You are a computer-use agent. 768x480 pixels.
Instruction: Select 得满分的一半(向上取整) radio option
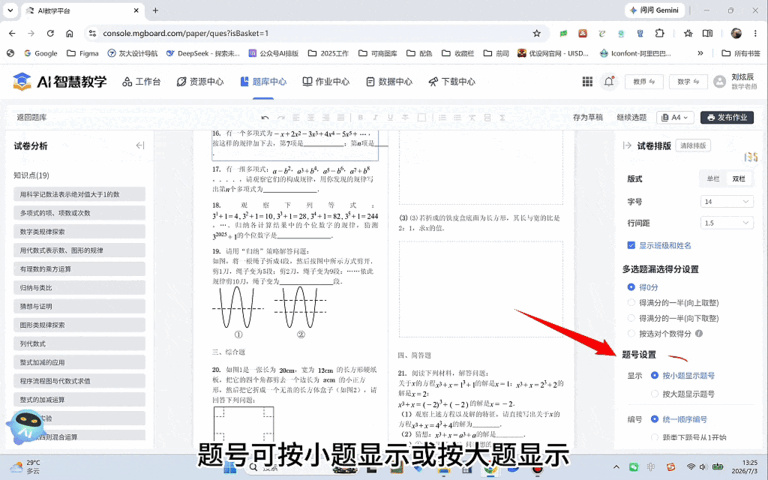click(x=631, y=303)
